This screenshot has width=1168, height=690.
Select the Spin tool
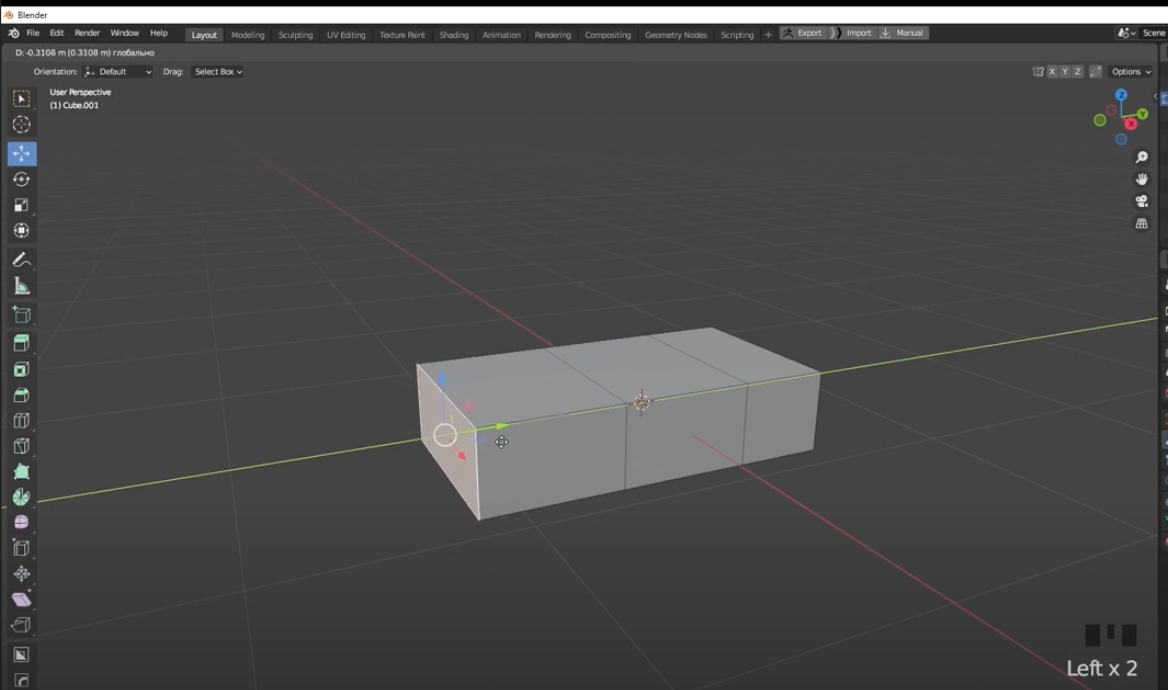[21, 497]
